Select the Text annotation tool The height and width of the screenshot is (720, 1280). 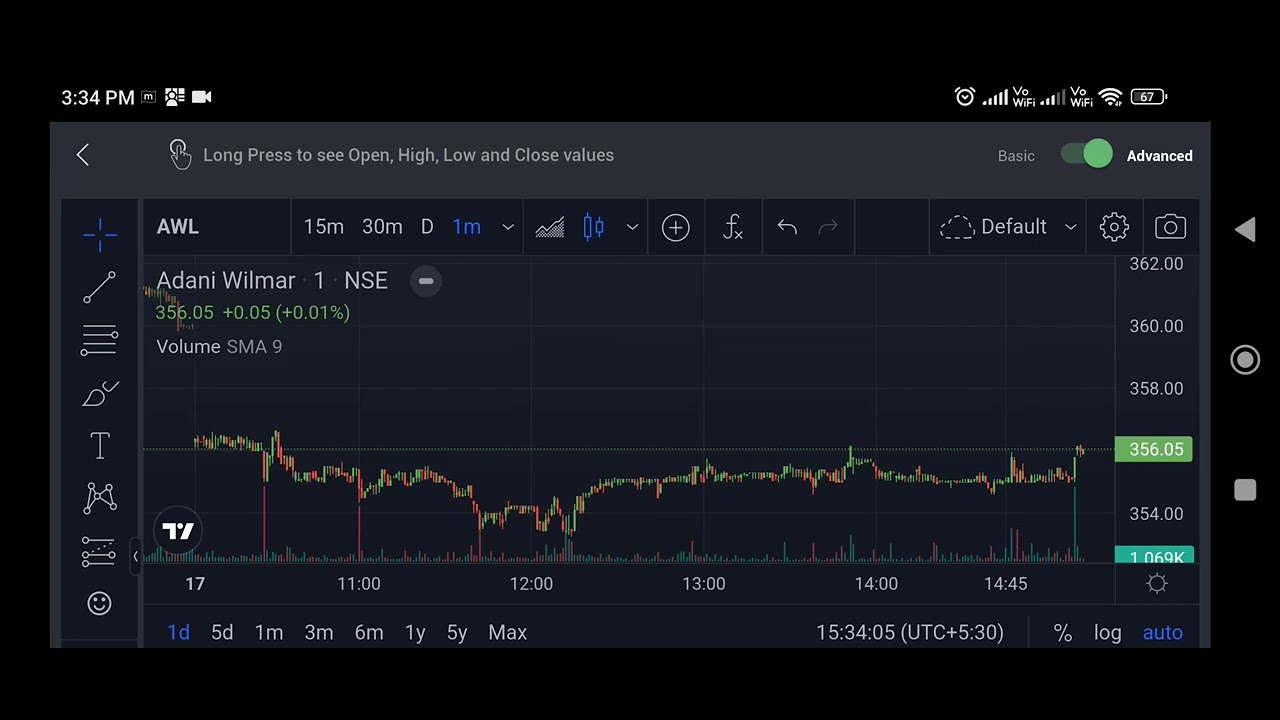tap(100, 446)
